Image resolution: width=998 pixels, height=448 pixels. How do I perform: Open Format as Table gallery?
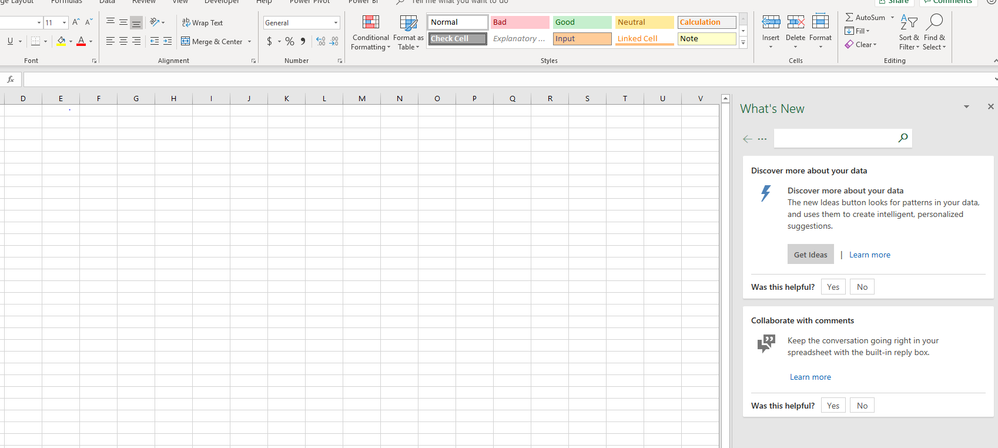pyautogui.click(x=408, y=33)
